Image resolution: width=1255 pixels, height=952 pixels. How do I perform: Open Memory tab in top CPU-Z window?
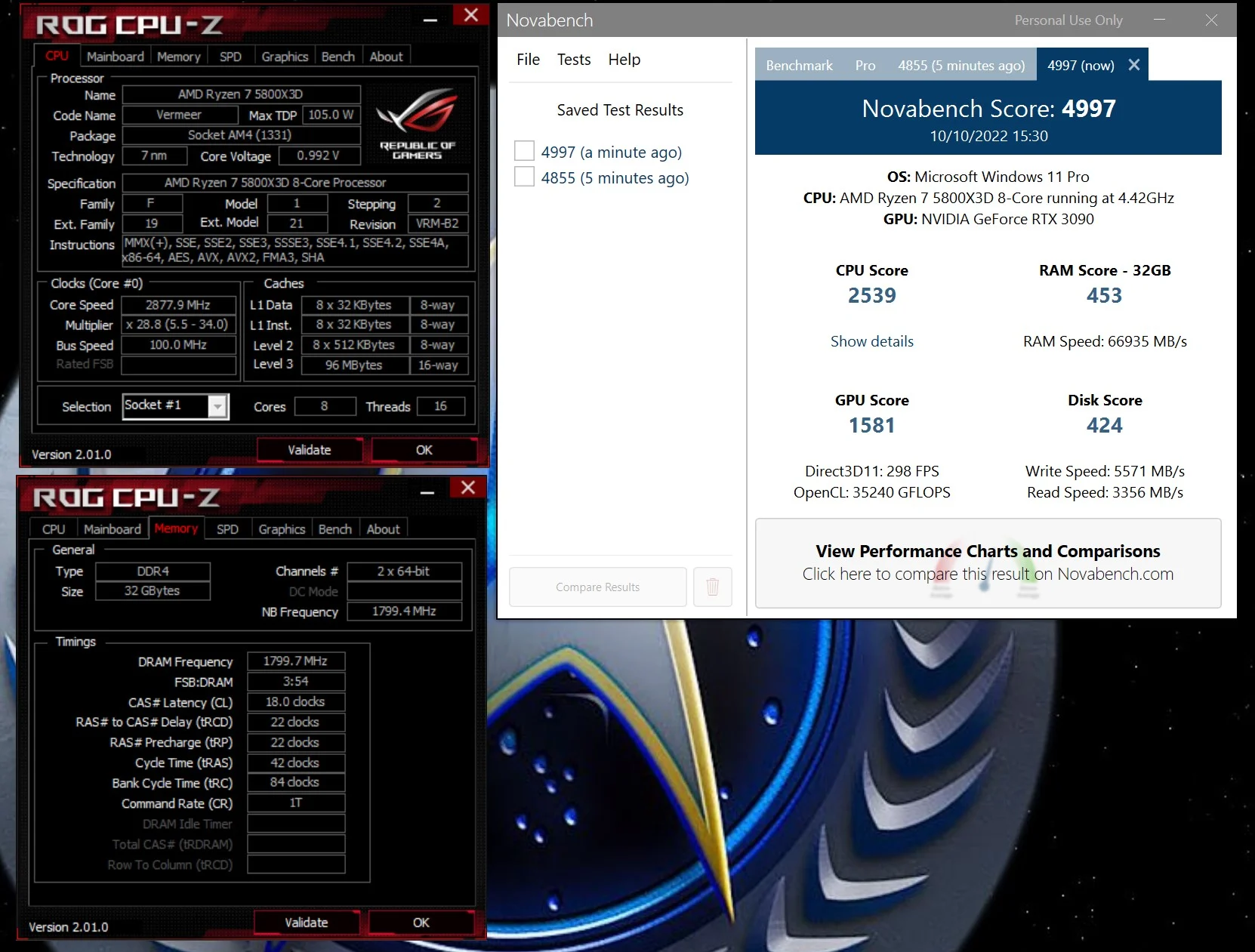178,57
